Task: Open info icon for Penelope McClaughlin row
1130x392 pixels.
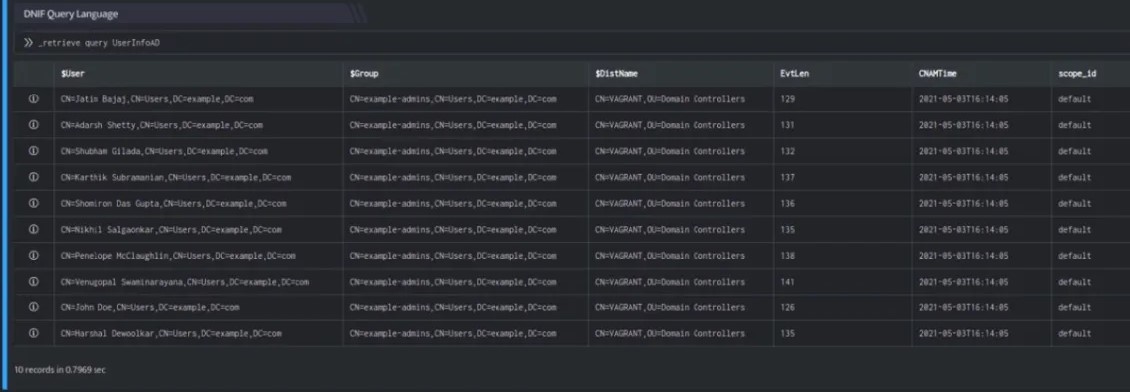Action: 33,256
